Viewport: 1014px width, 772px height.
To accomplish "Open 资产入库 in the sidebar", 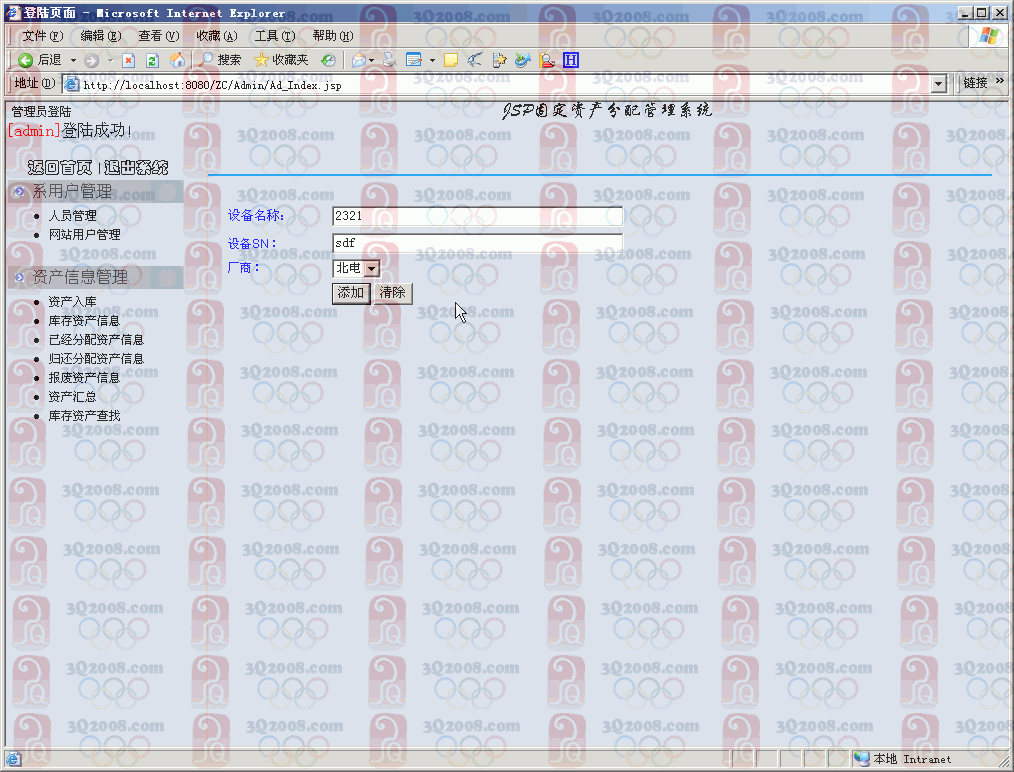I will pos(72,302).
